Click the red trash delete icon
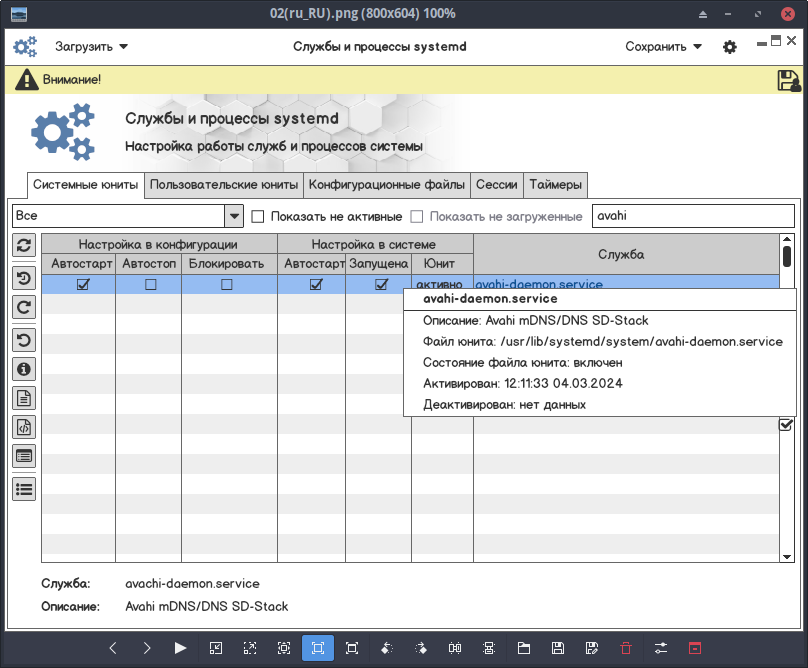Viewport: 808px width, 668px height. tap(626, 648)
